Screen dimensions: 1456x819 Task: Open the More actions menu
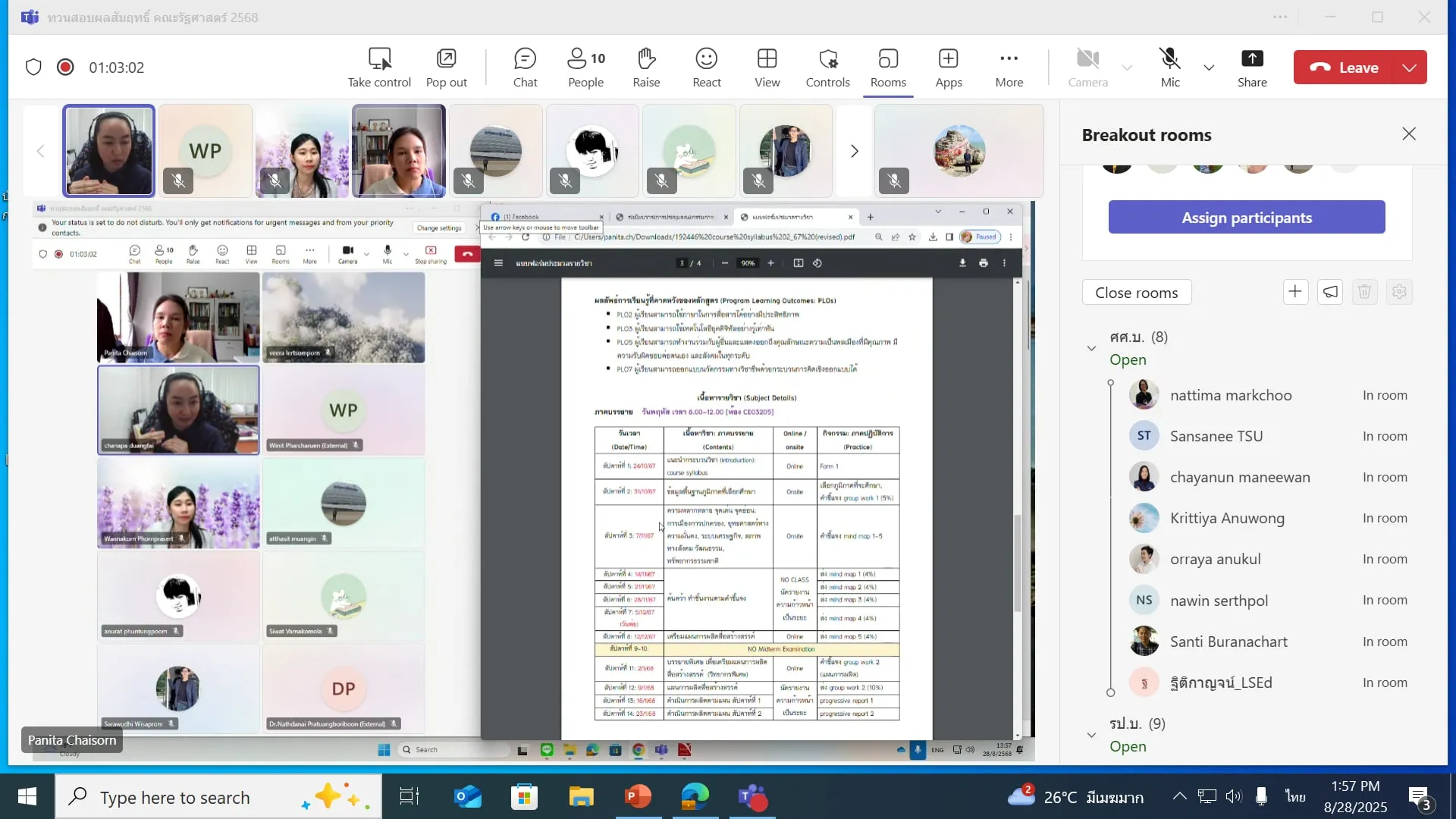(x=1009, y=67)
